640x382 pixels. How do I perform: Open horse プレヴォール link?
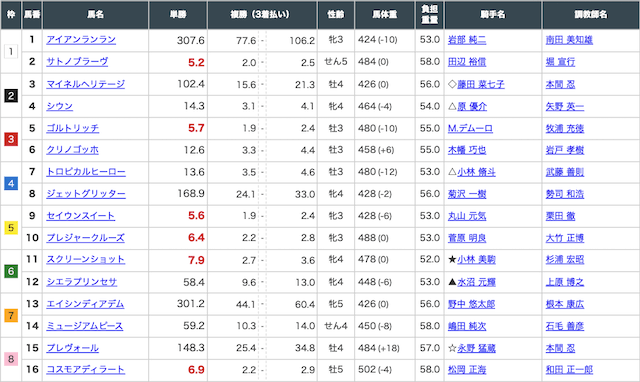point(72,348)
